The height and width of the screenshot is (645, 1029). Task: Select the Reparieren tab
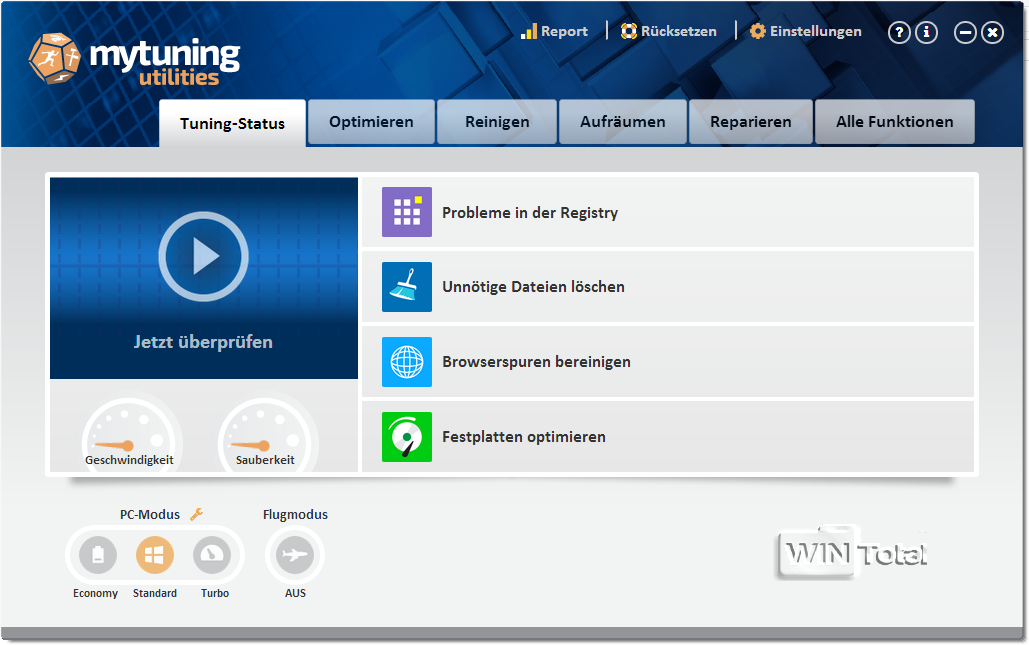coord(751,122)
